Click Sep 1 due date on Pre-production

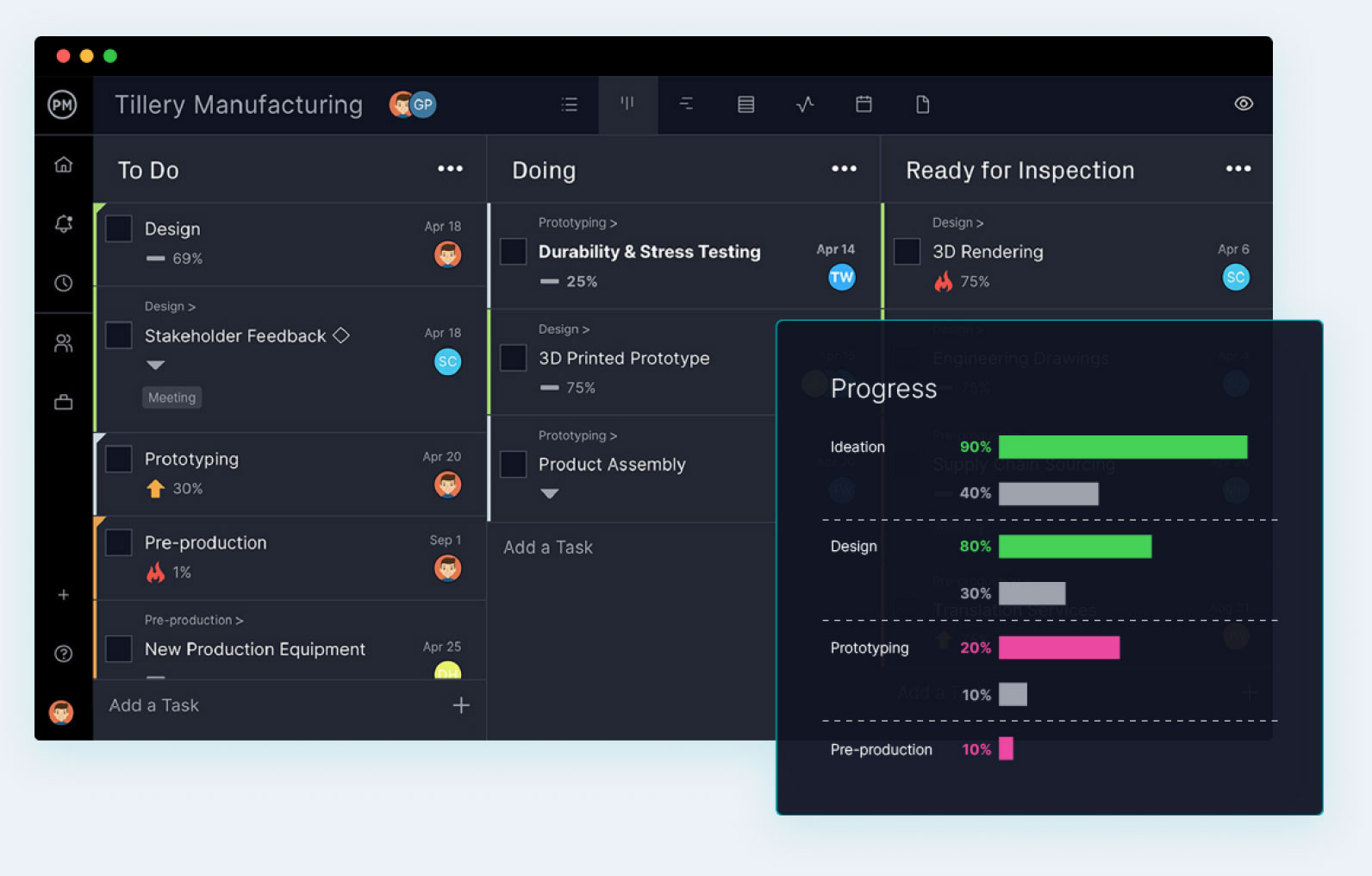(446, 540)
